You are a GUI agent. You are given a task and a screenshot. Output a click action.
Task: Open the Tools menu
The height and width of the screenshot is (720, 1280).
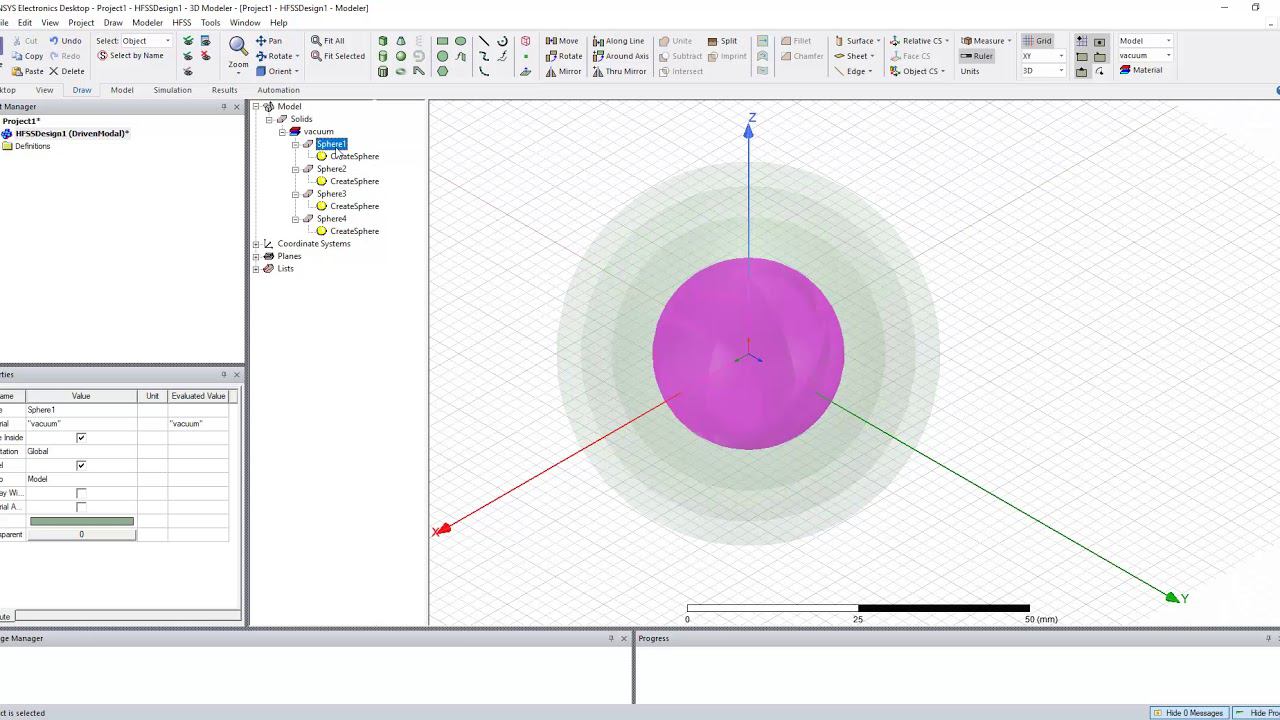point(210,23)
